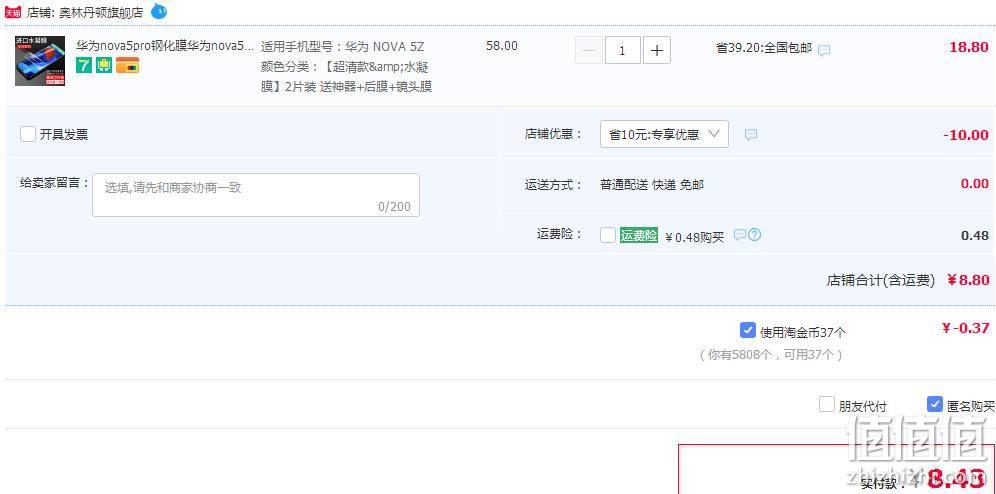Screen dimensions: 996x494
Task: Click shipping method text 普通配送 快递 免邮
Action: [652, 185]
